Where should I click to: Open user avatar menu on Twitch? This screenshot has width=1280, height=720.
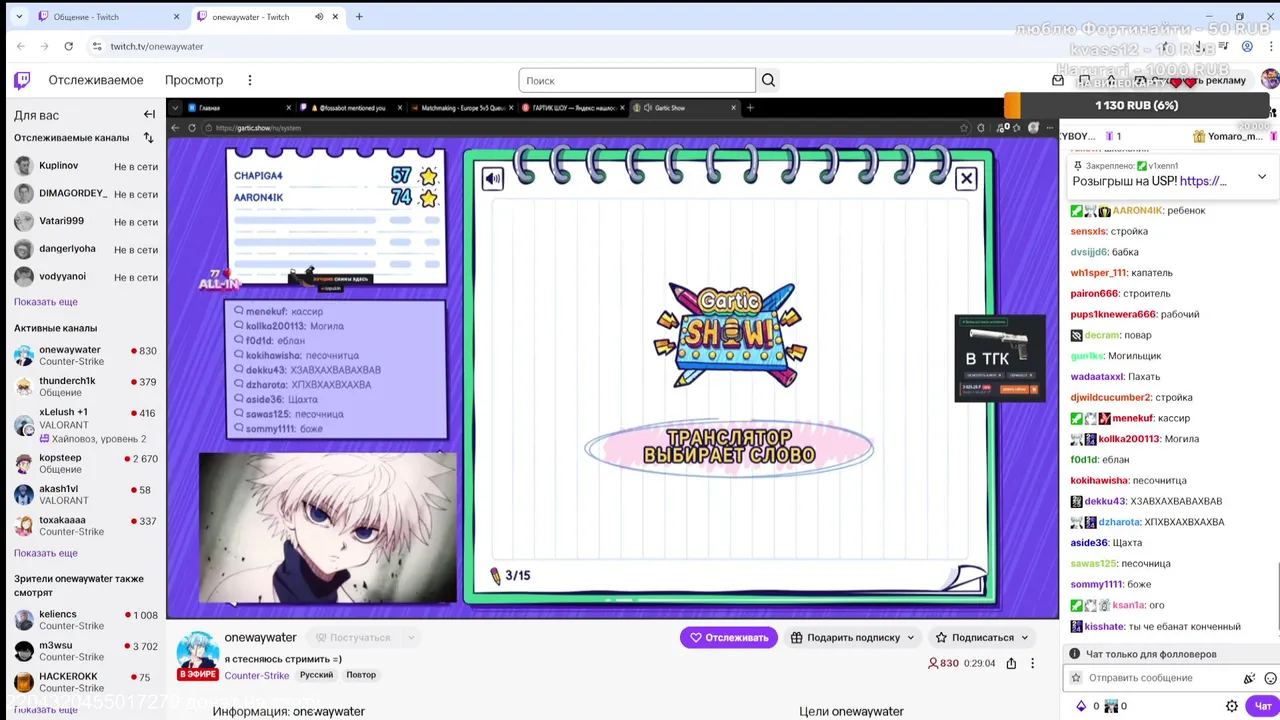click(1269, 79)
